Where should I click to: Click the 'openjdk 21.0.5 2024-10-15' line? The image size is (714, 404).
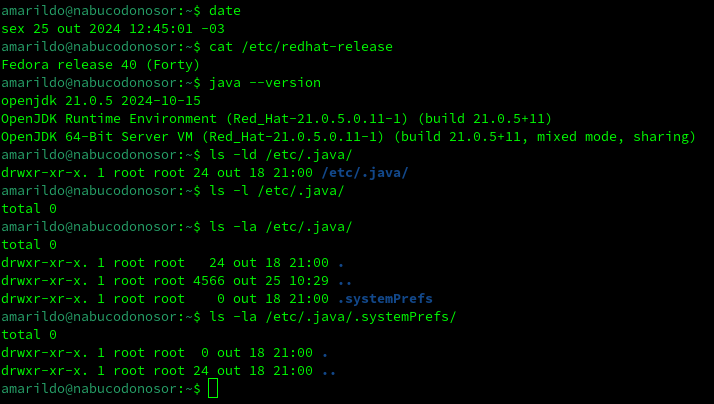click(101, 101)
